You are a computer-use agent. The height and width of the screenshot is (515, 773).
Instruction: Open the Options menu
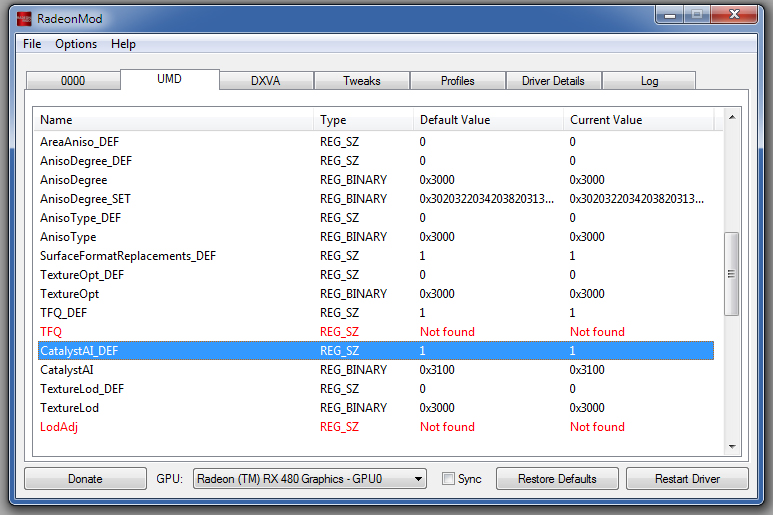point(76,44)
